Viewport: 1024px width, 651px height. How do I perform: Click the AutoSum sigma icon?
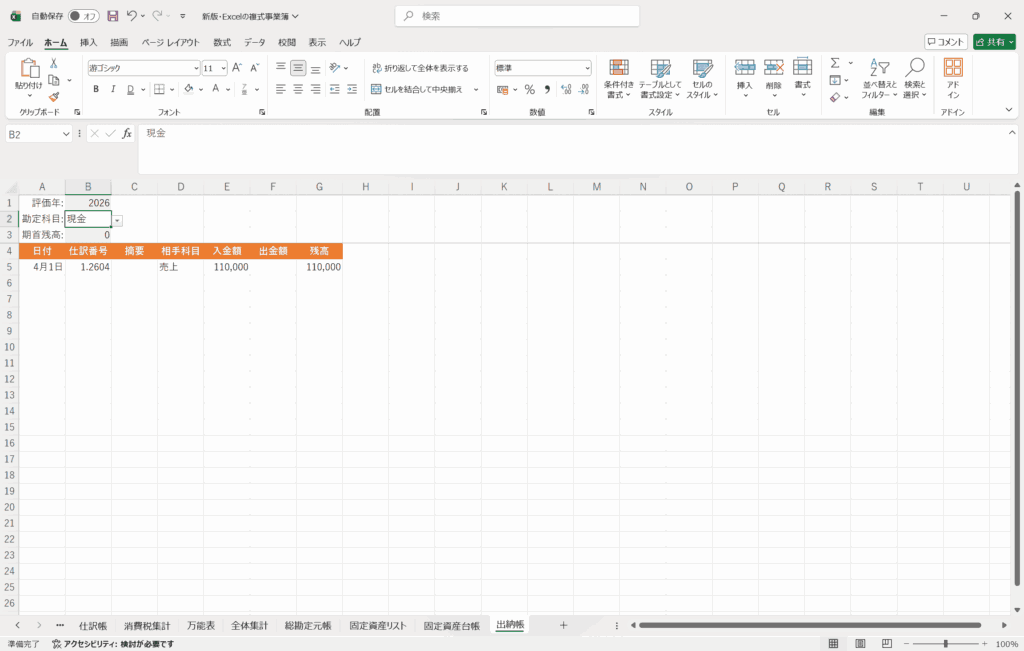835,63
